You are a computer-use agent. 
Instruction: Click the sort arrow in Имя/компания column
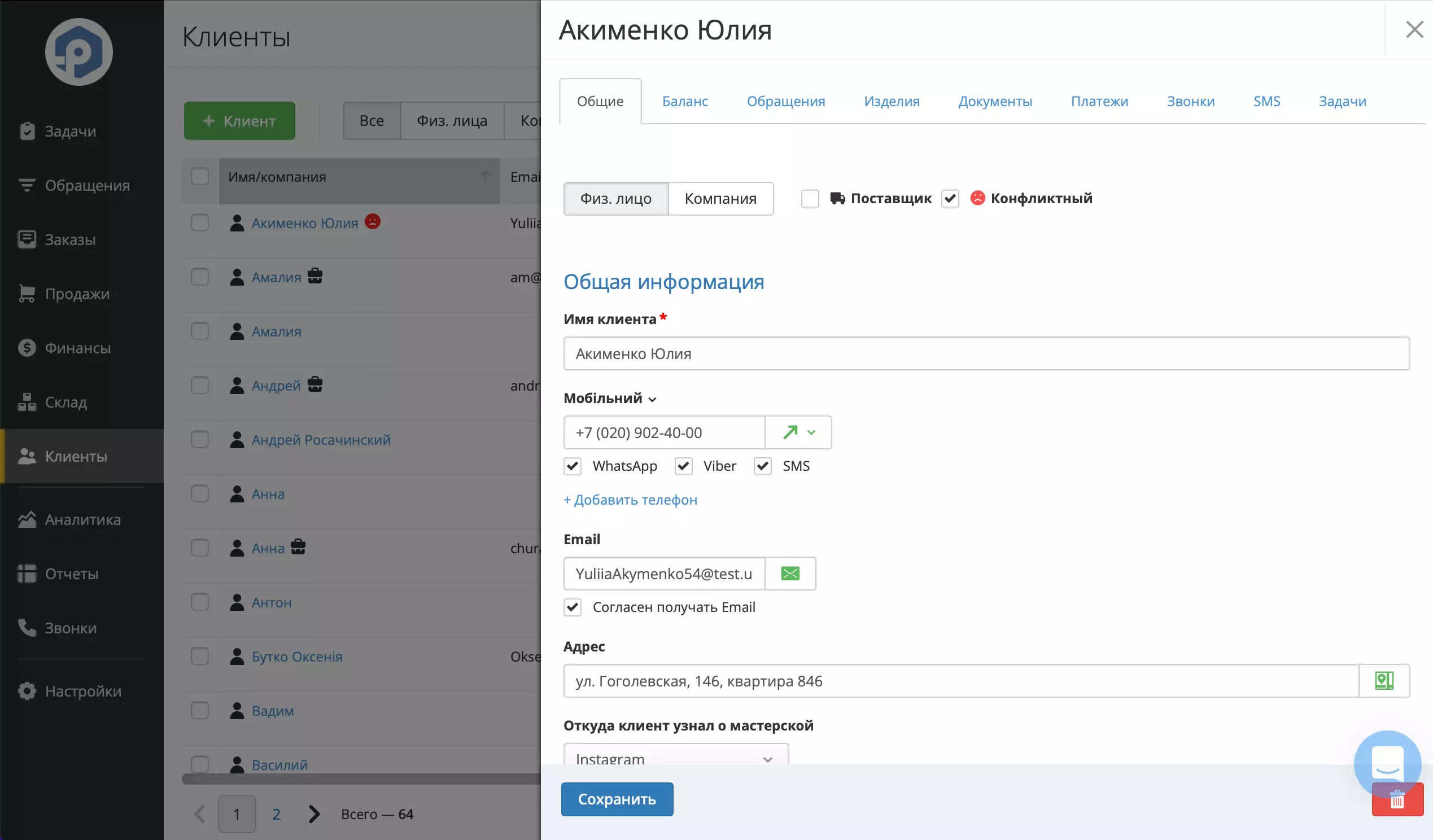485,176
